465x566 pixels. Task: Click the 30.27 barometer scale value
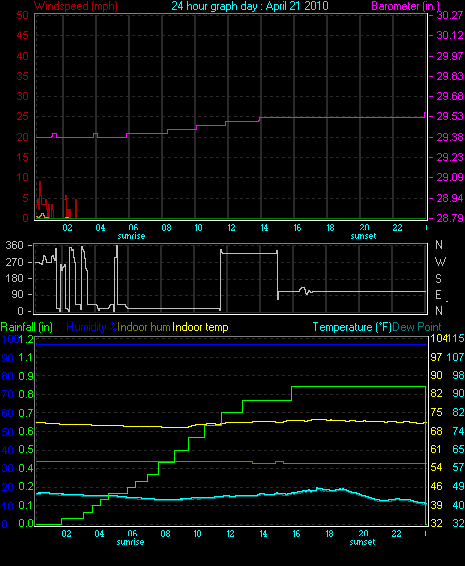click(450, 15)
